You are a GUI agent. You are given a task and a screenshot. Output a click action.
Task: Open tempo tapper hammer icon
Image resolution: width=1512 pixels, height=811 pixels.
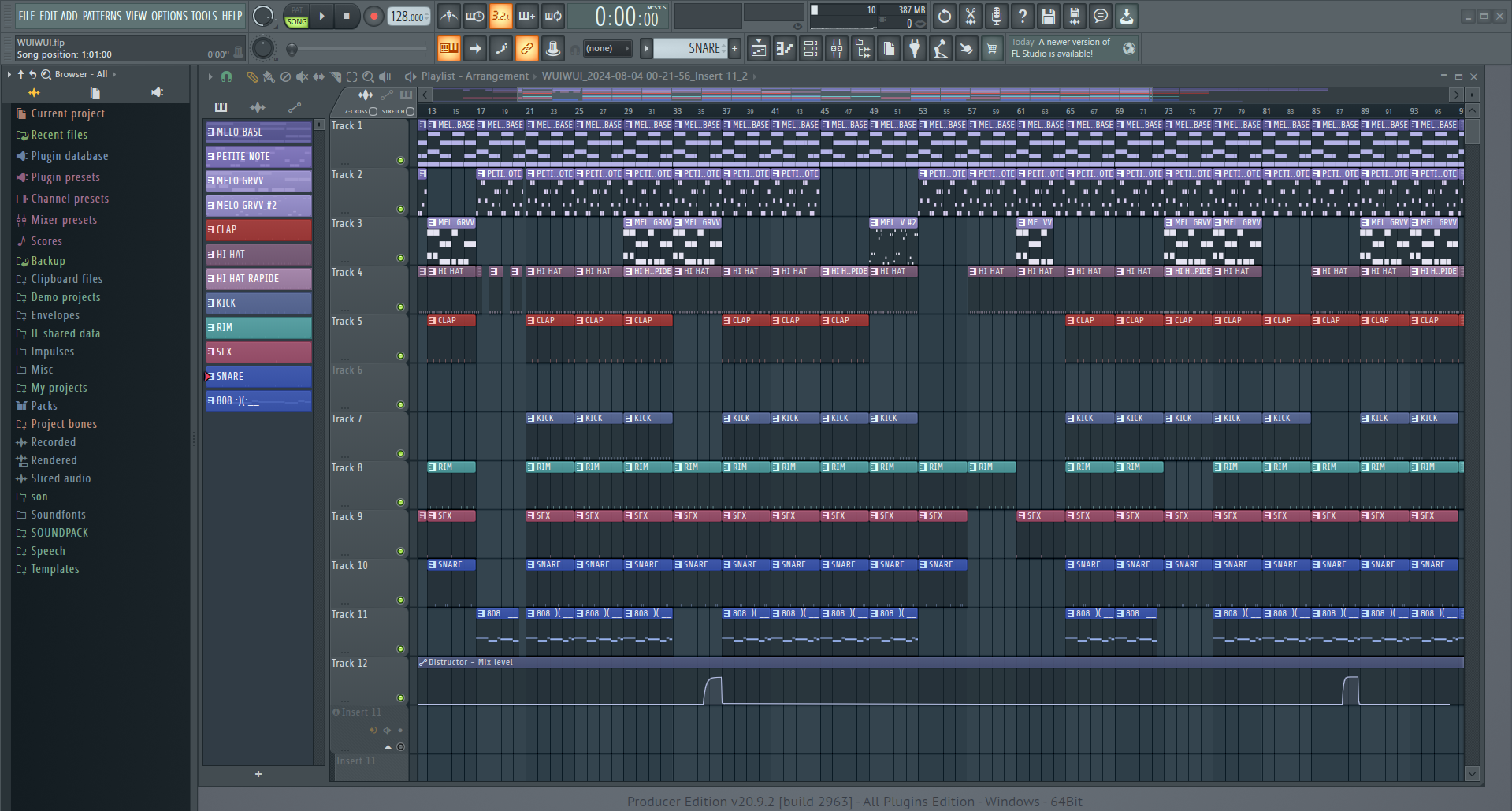pyautogui.click(x=941, y=49)
